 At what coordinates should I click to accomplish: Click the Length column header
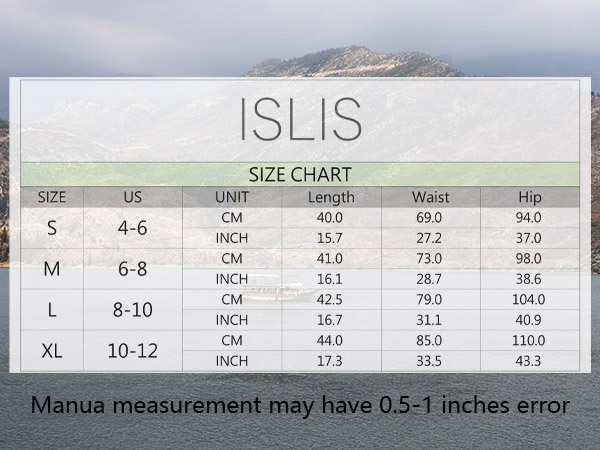(x=331, y=197)
